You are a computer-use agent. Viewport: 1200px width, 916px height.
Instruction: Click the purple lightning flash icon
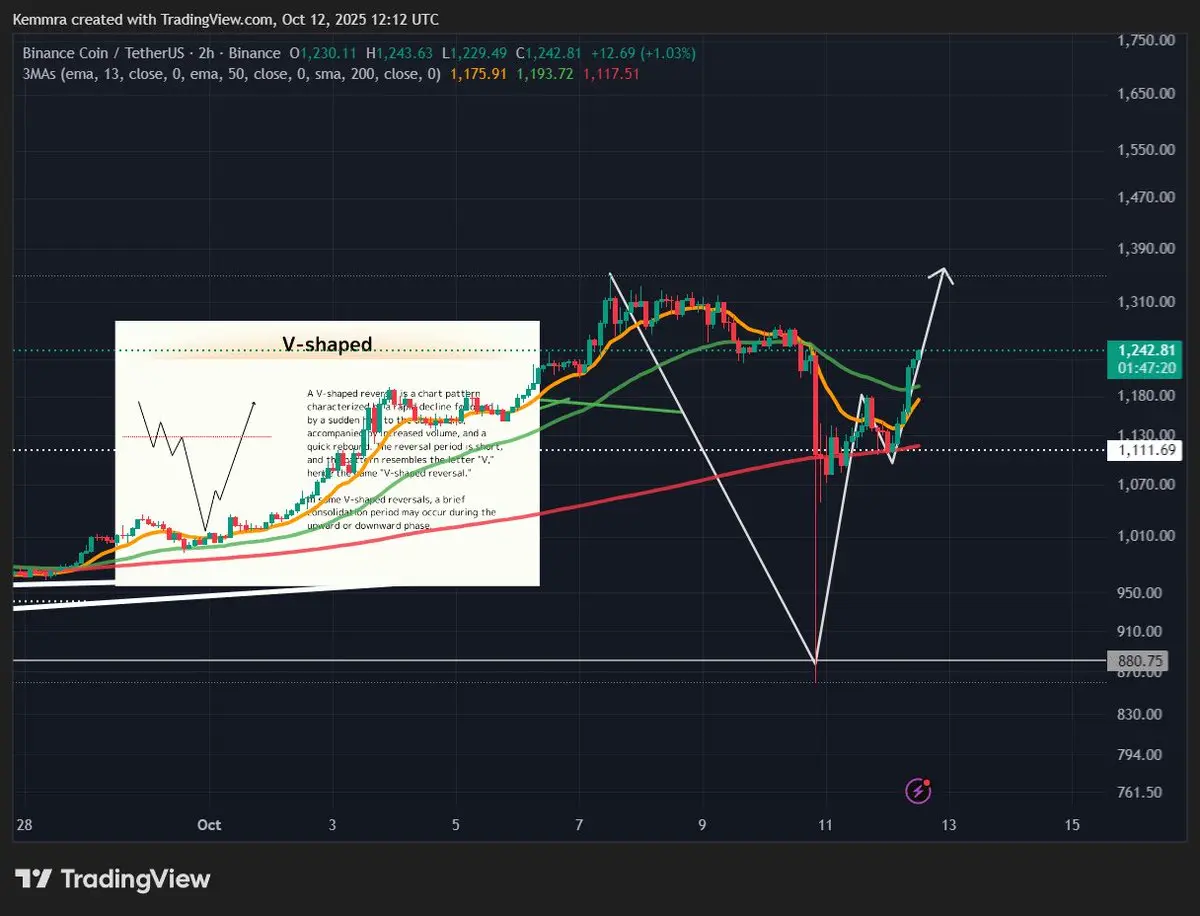pyautogui.click(x=918, y=791)
